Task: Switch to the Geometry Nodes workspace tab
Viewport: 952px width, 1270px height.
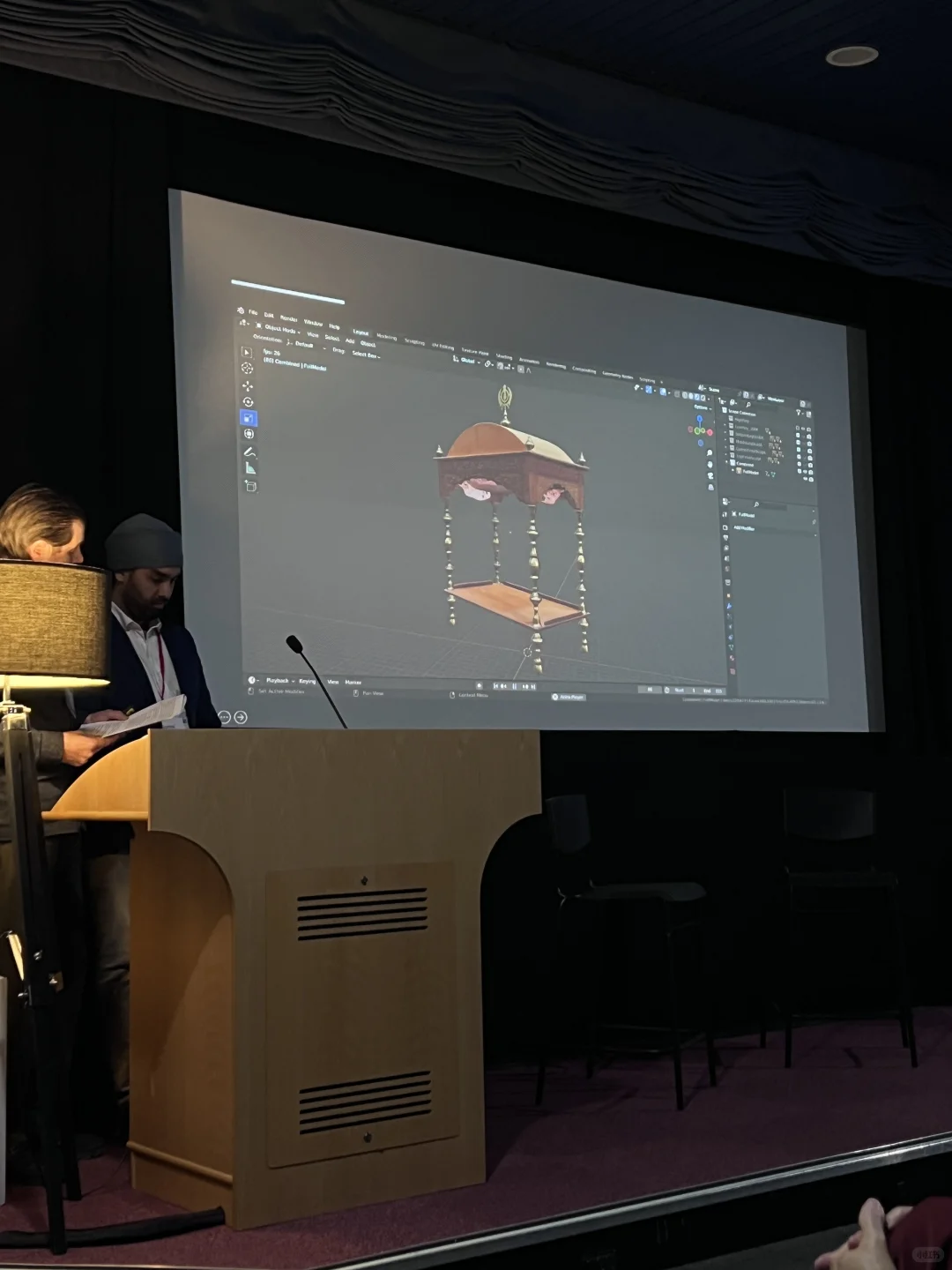Action: click(x=618, y=376)
